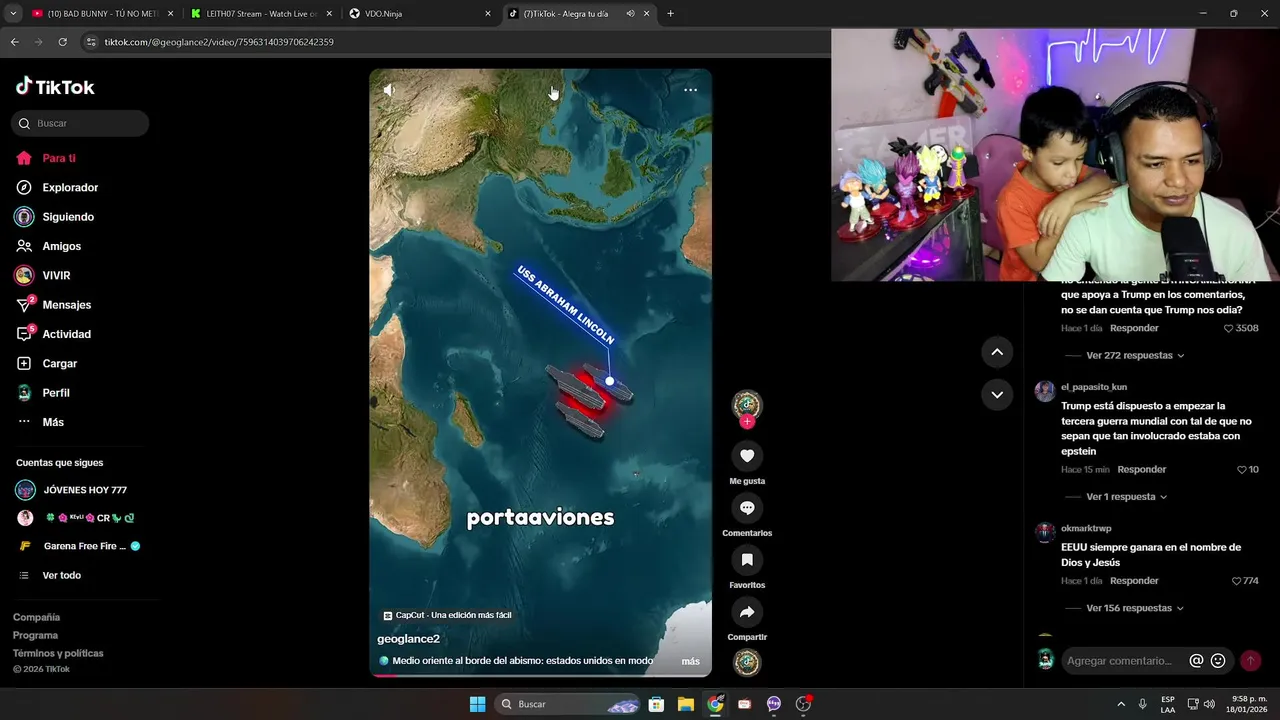
Task: Open a new browser tab
Action: click(670, 14)
